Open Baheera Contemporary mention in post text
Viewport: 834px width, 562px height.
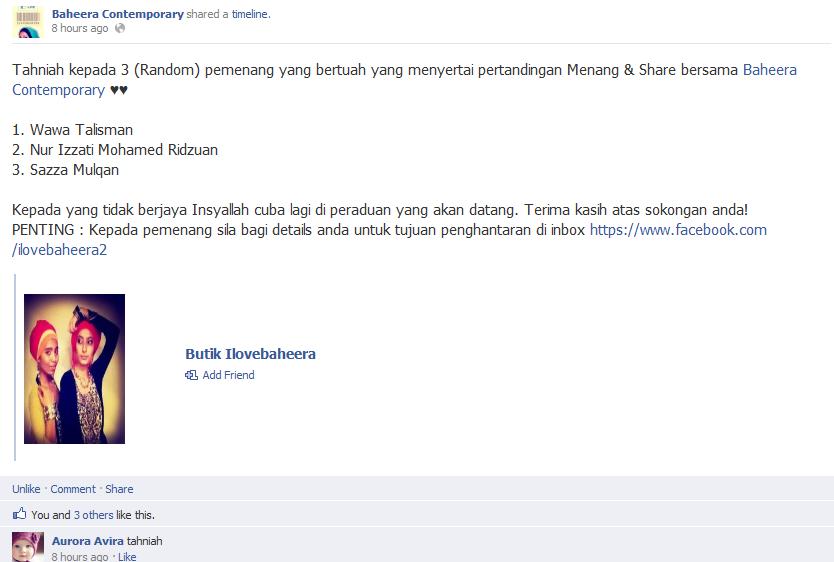click(404, 80)
